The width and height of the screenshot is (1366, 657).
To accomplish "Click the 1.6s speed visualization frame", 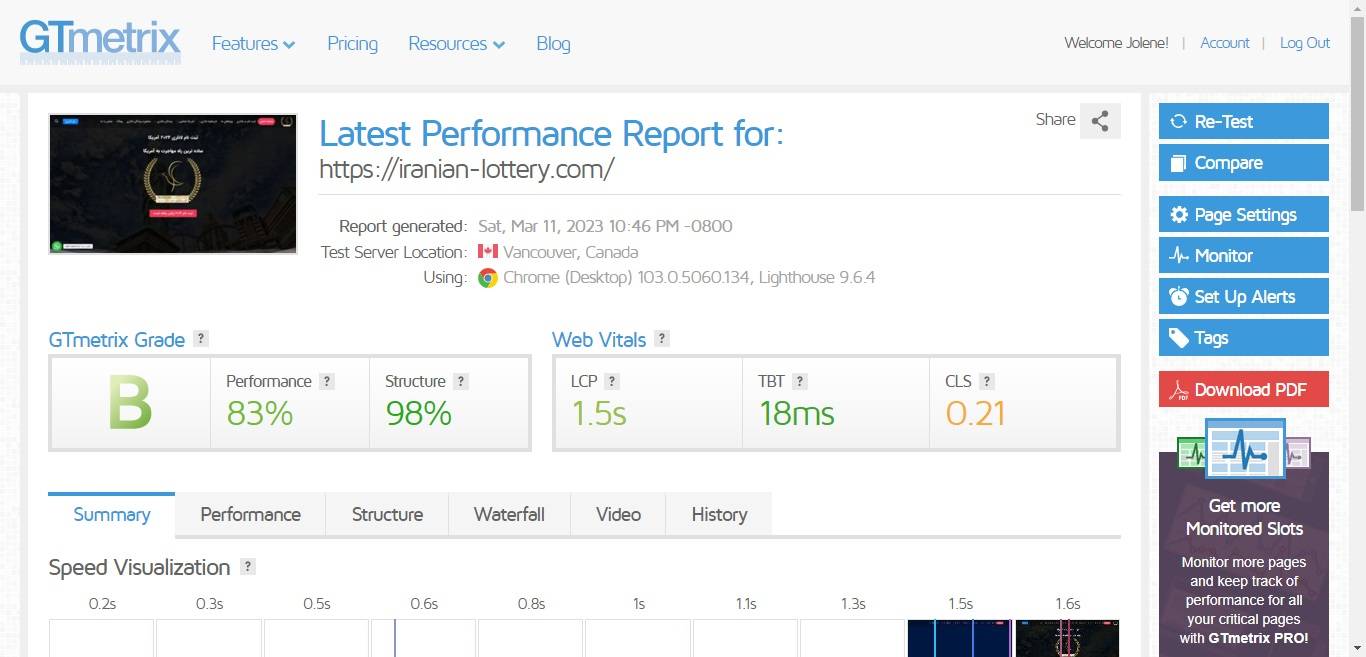I will (x=1067, y=638).
